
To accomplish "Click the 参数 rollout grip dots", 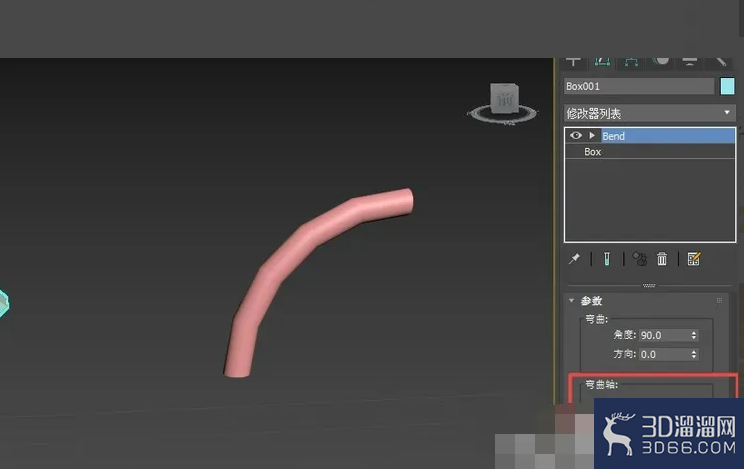I will tap(719, 300).
